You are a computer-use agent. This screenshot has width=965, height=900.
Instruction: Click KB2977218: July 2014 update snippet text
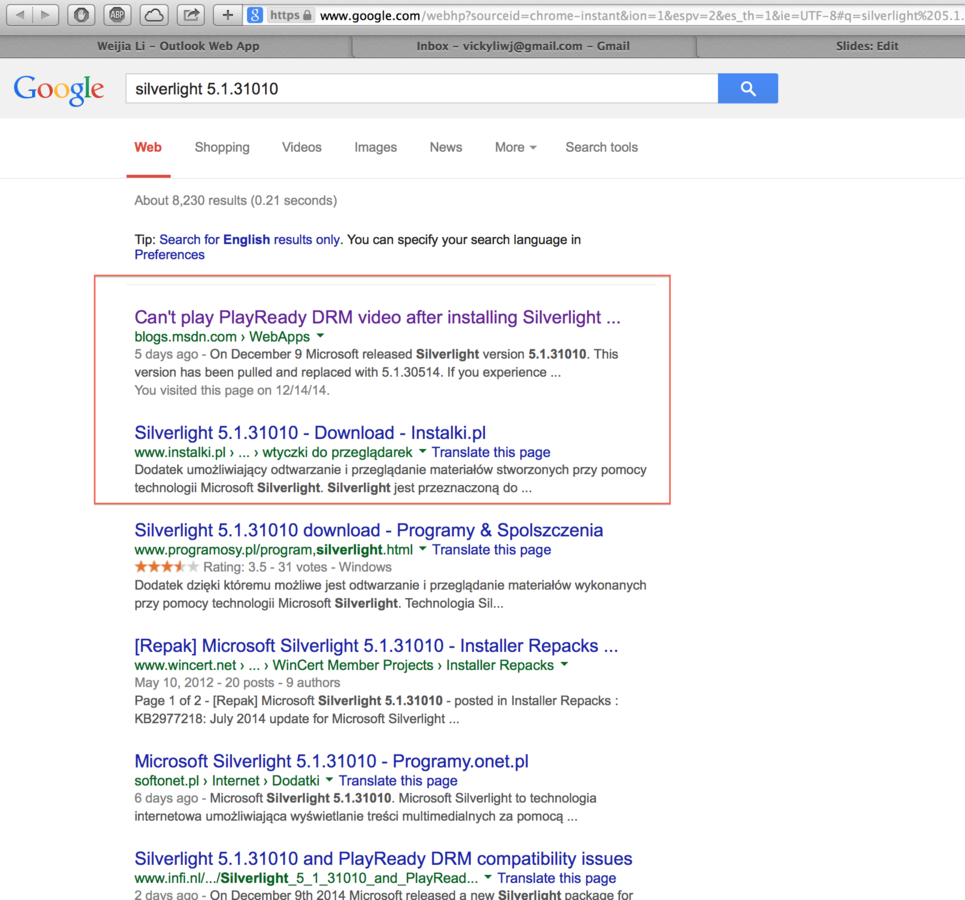[x=297, y=719]
